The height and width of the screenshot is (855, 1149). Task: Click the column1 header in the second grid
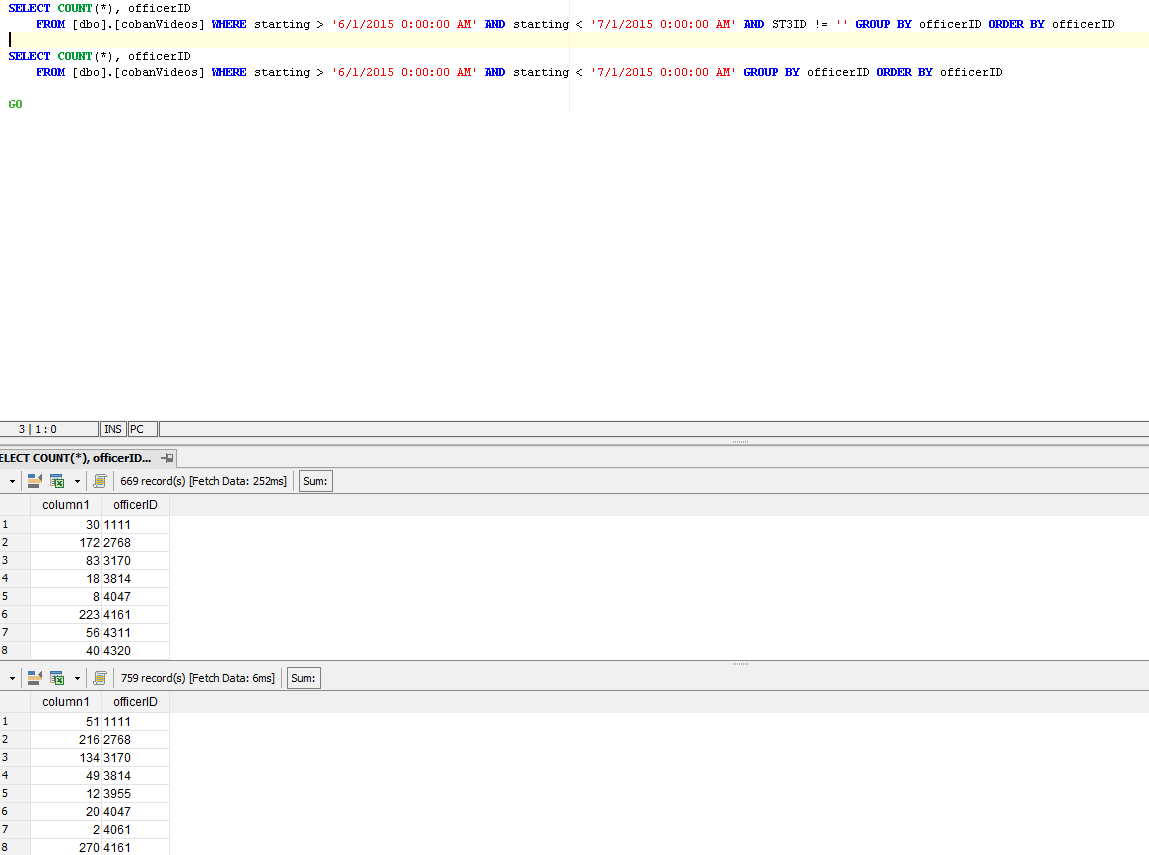[66, 701]
